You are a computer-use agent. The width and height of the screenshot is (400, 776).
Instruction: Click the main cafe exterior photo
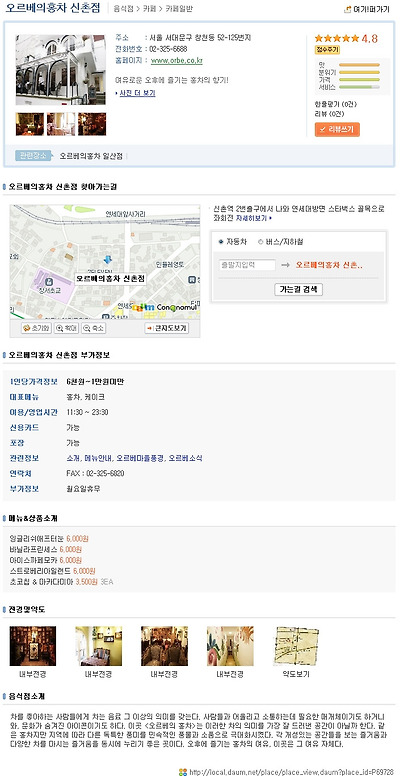(60, 70)
